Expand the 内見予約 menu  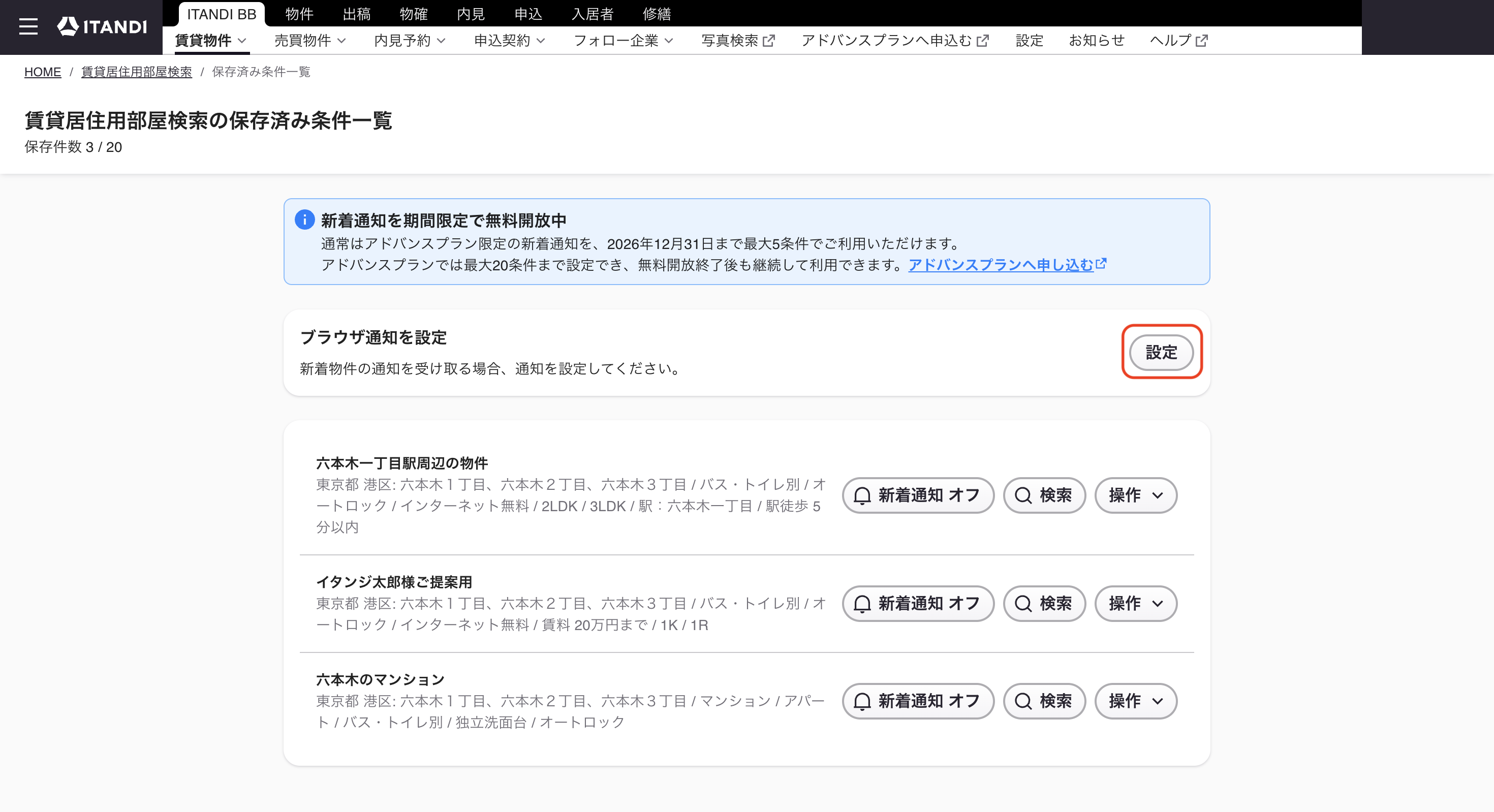410,41
